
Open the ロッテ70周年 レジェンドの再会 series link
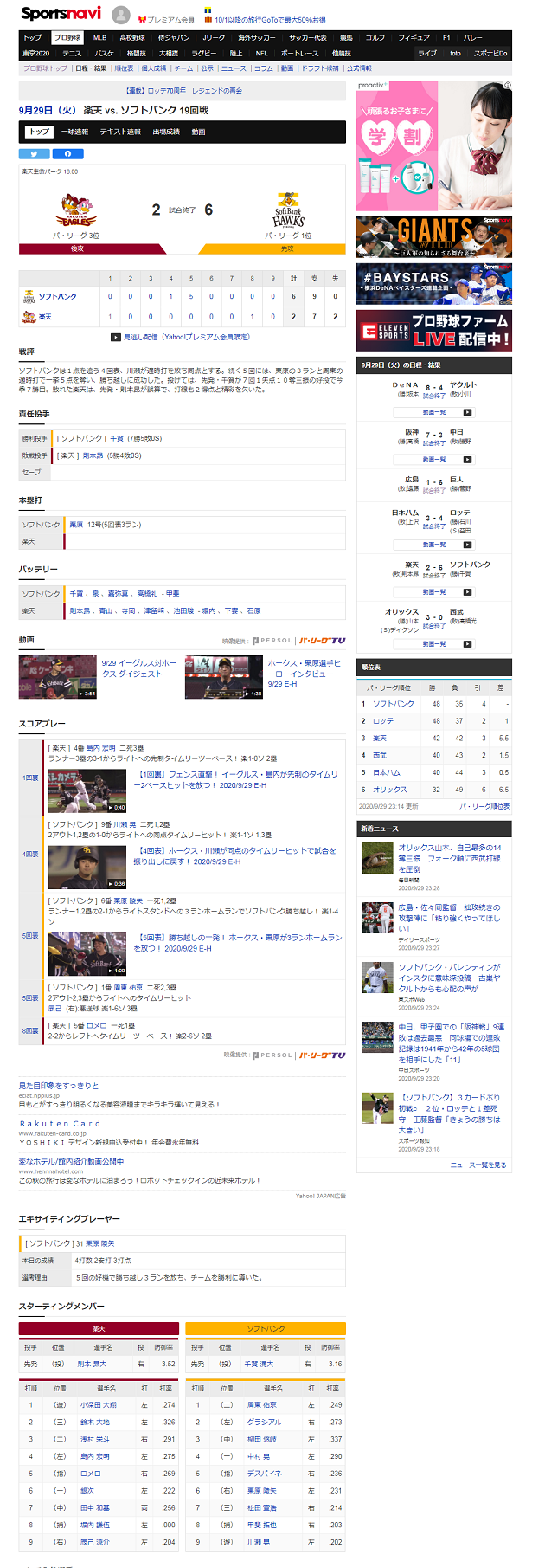pos(183,90)
